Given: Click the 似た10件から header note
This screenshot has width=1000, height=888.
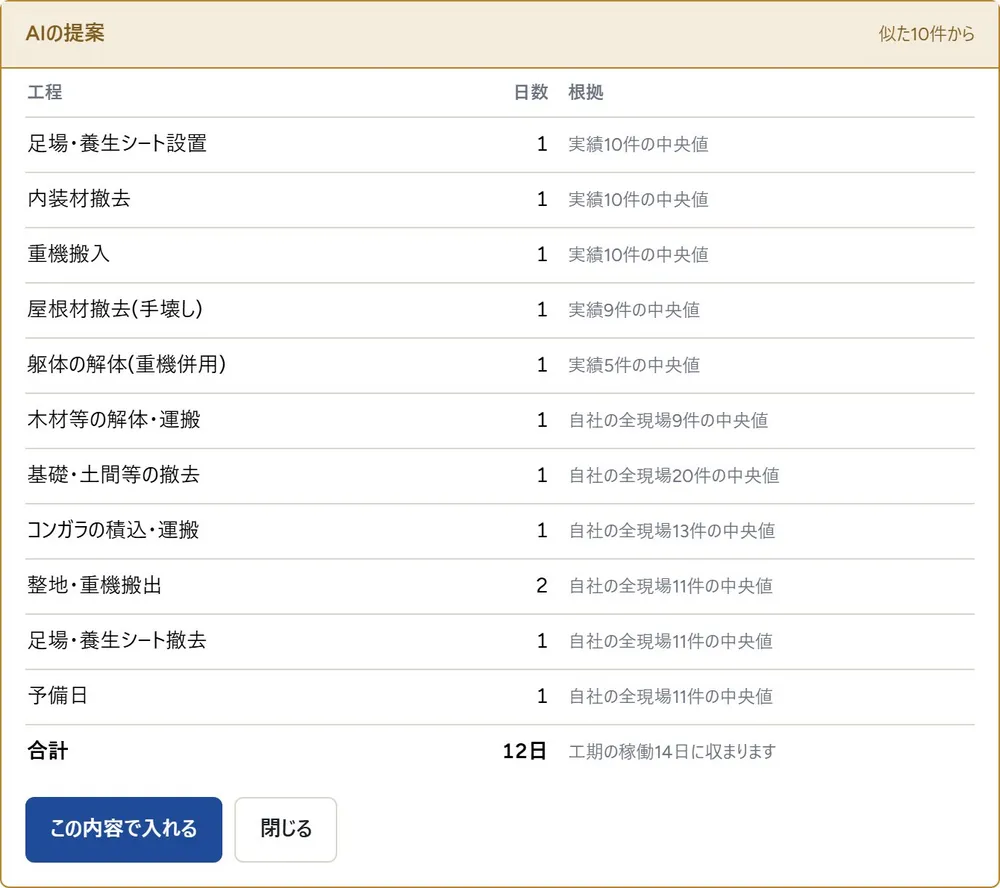Looking at the screenshot, I should tap(926, 34).
